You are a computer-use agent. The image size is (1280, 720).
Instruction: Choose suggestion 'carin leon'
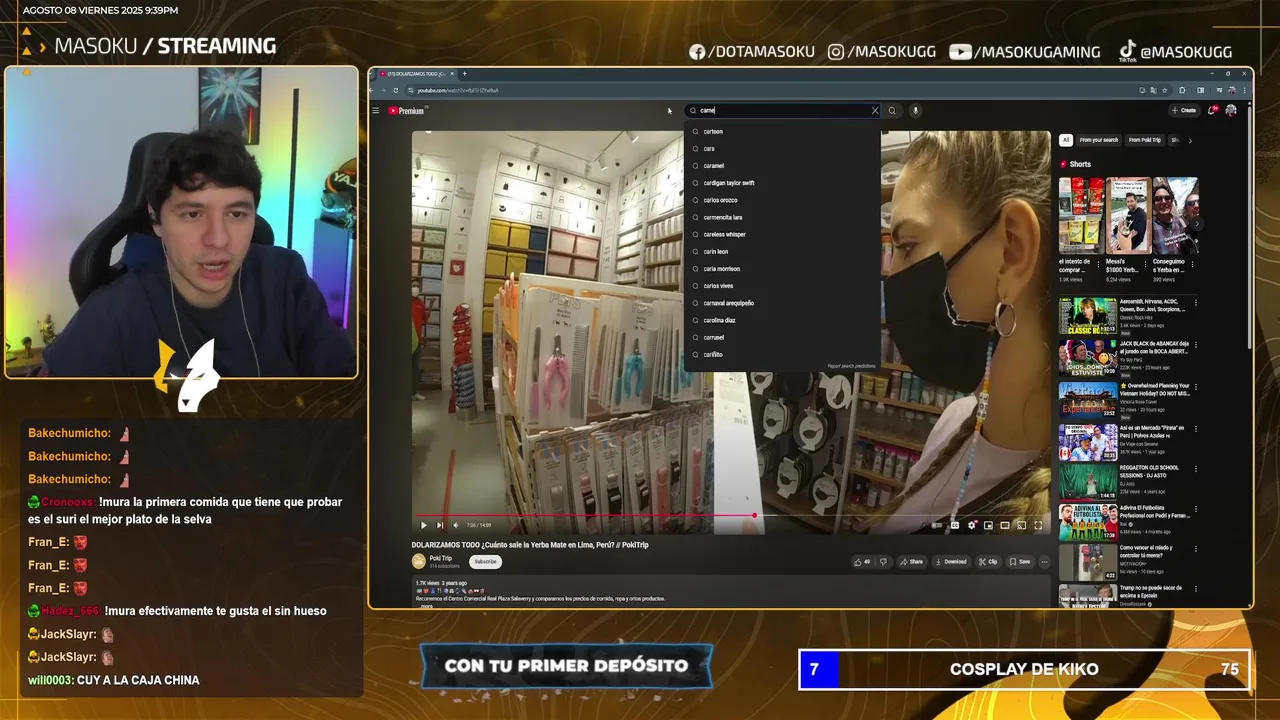[x=782, y=252]
